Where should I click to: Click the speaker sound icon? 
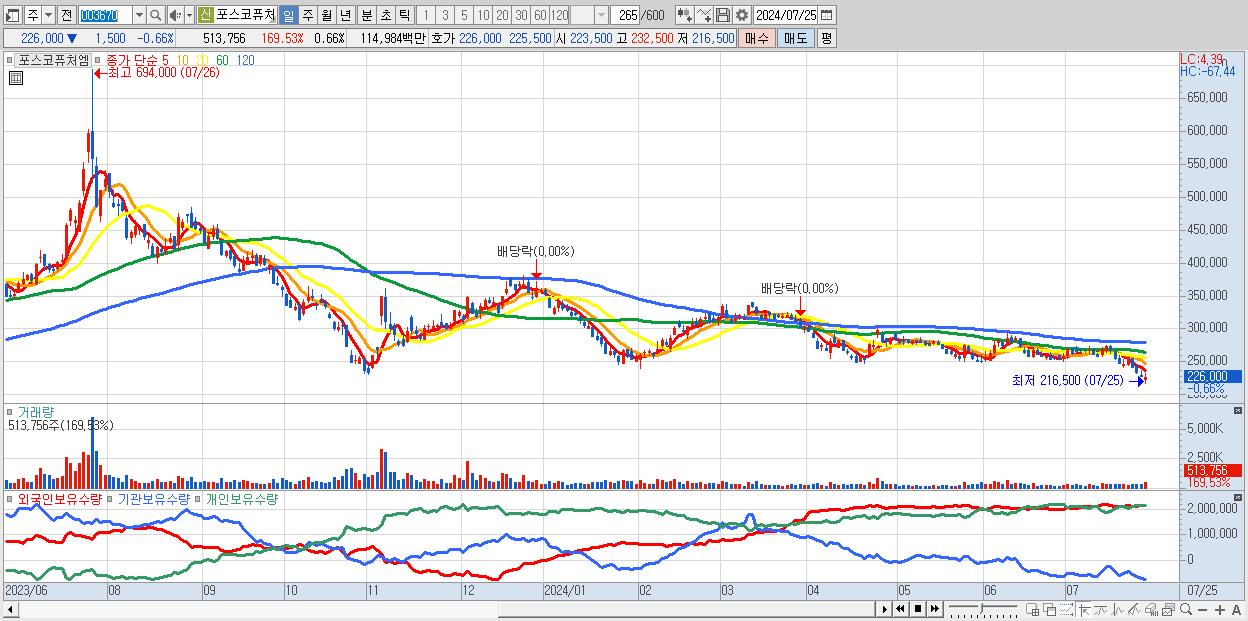pyautogui.click(x=175, y=15)
